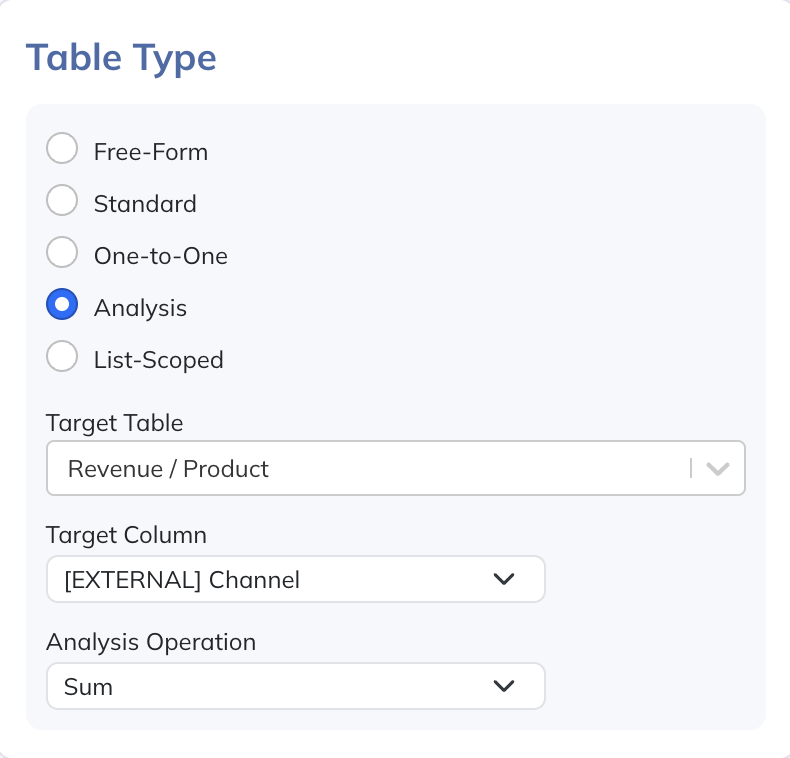790x758 pixels.
Task: Click the Analysis Operation field label
Action: [x=151, y=642]
